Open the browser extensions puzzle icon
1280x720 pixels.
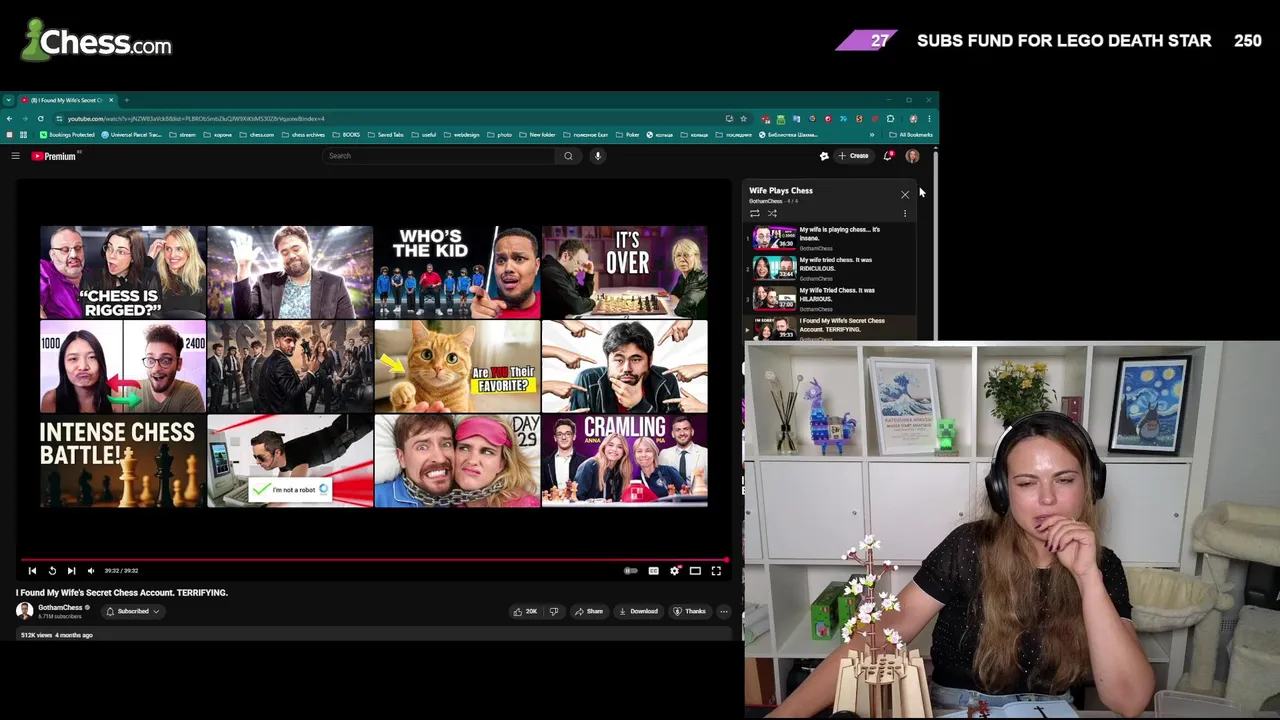click(x=890, y=119)
